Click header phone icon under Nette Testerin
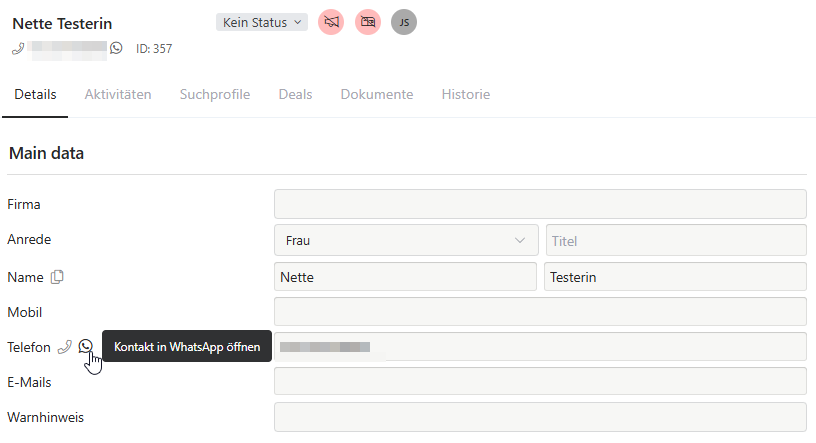Viewport: 816px width, 443px height. pyautogui.click(x=18, y=48)
